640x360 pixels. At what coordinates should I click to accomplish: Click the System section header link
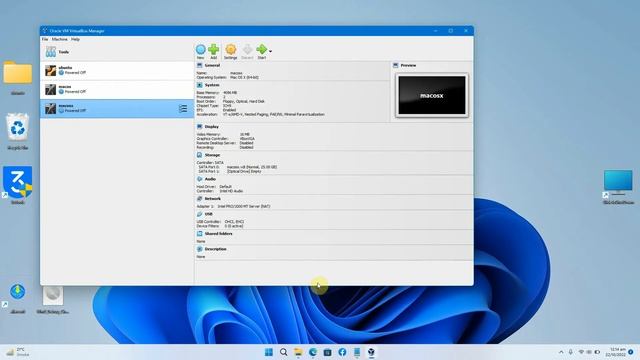[x=212, y=85]
